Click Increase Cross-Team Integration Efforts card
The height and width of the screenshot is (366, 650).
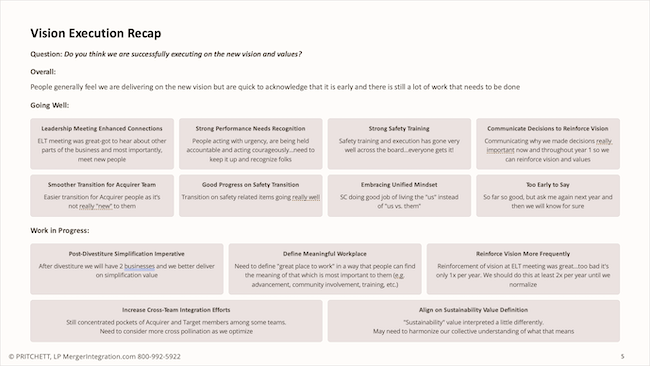tap(176, 321)
